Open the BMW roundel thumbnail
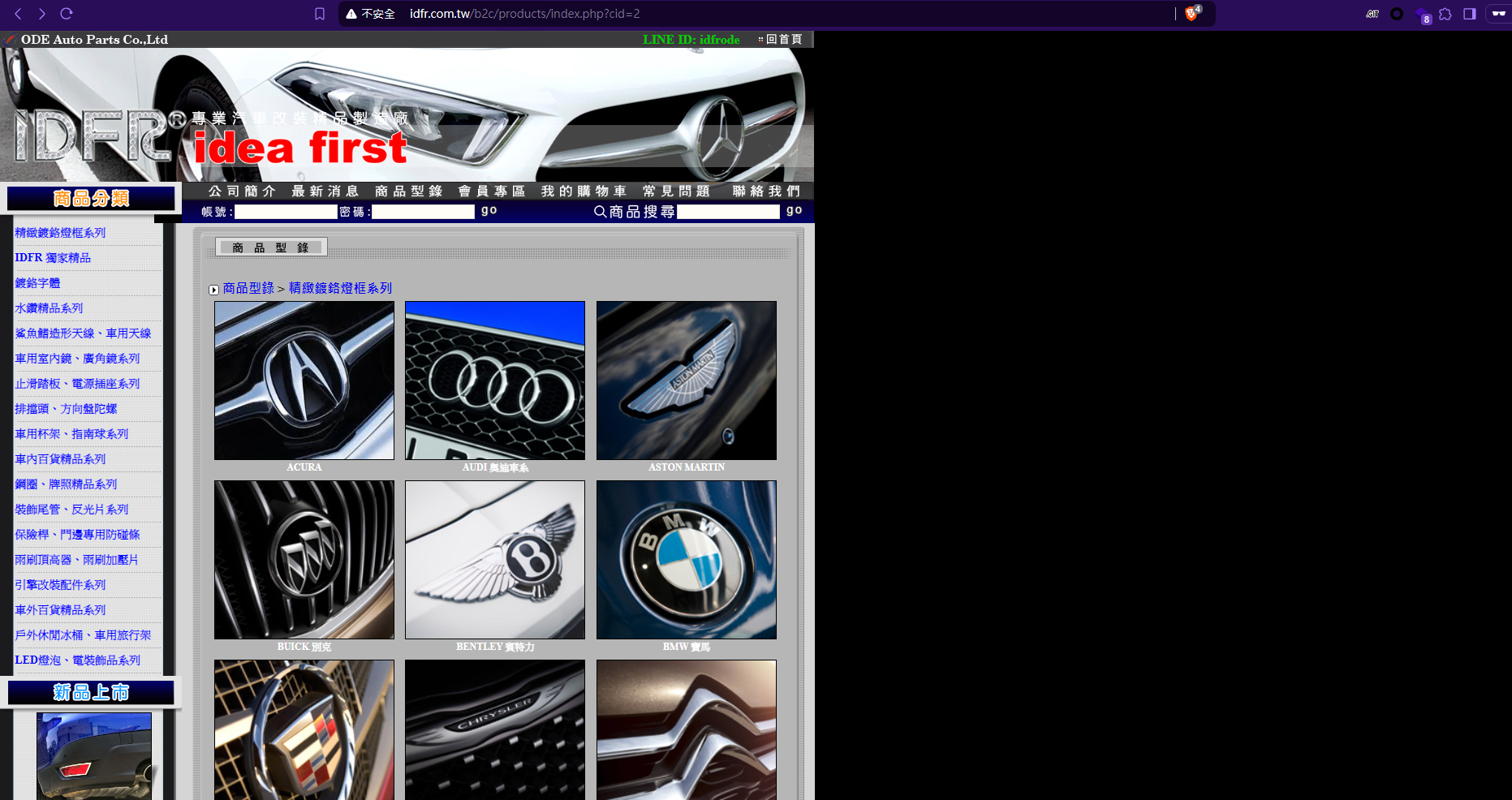This screenshot has height=800, width=1512. click(x=687, y=560)
